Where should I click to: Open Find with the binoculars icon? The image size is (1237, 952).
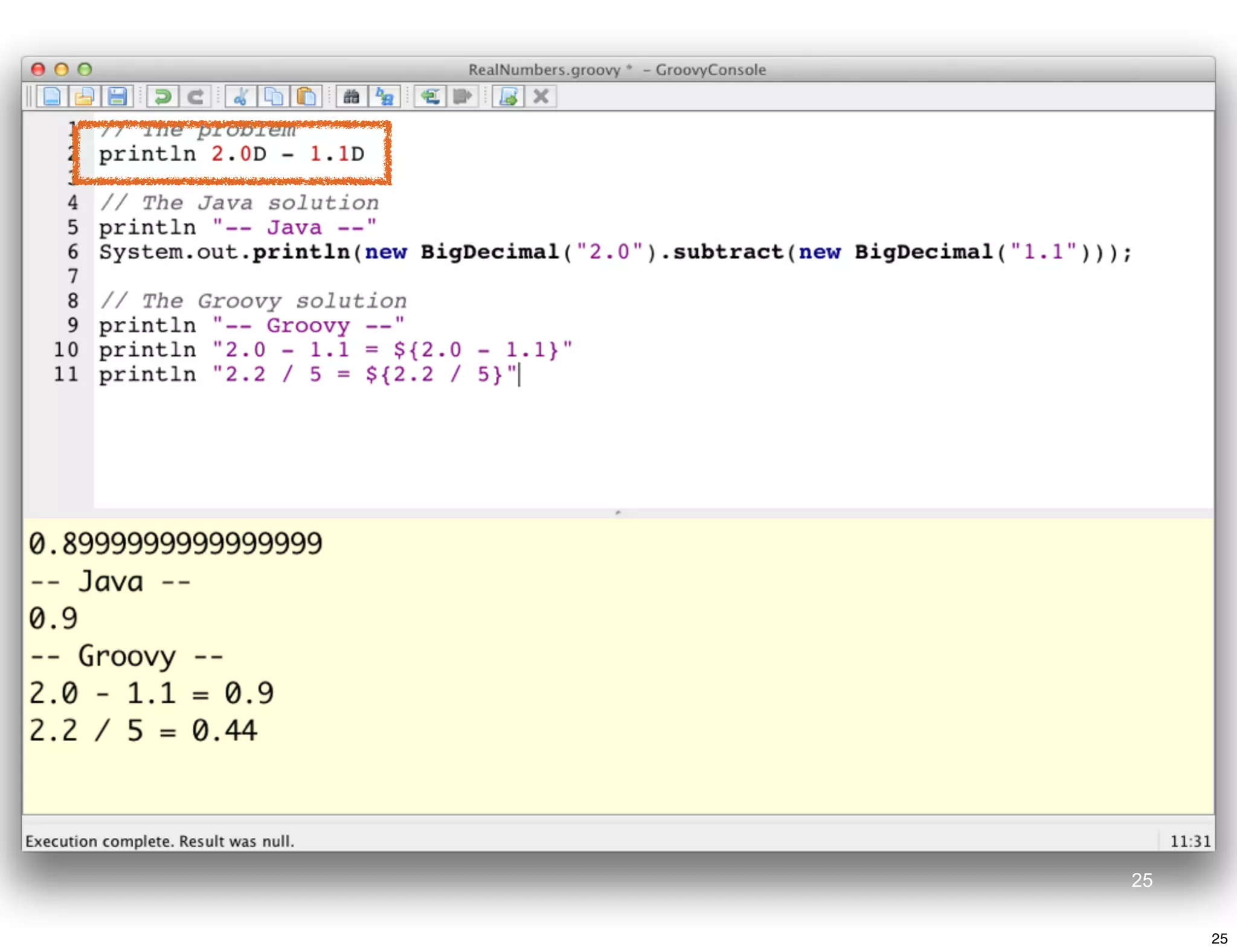[352, 97]
